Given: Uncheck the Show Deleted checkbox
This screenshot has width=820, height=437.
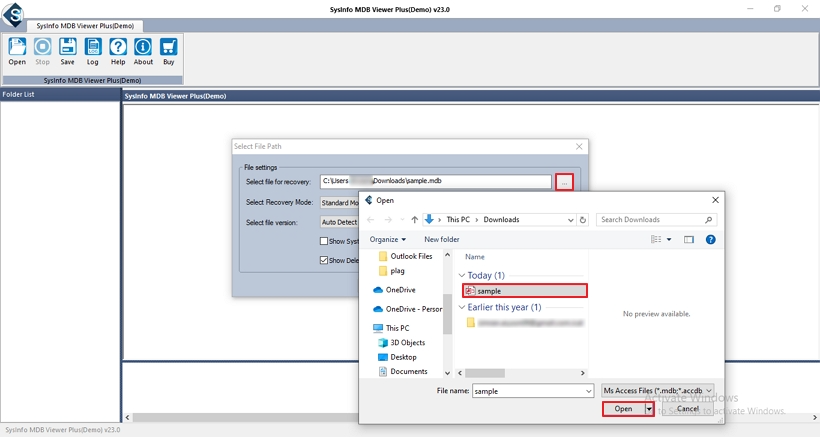Looking at the screenshot, I should click(324, 260).
